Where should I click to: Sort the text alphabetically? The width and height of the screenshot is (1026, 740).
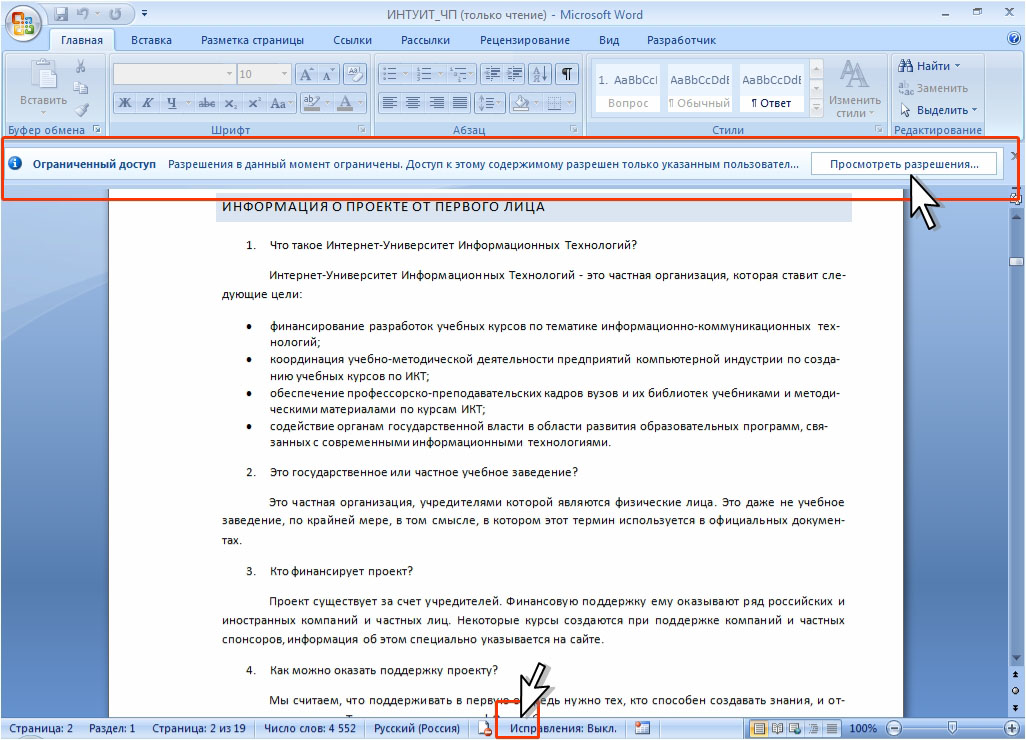pyautogui.click(x=540, y=74)
